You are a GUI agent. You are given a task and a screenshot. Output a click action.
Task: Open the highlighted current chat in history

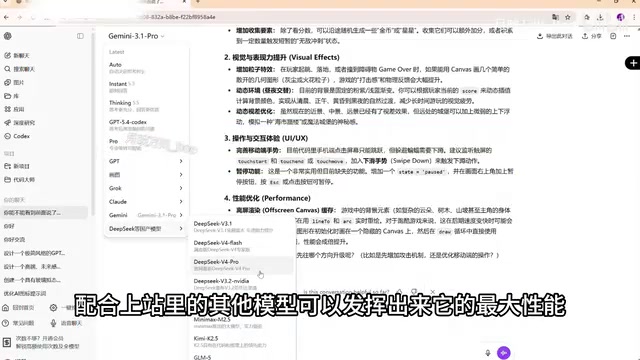tap(44, 213)
